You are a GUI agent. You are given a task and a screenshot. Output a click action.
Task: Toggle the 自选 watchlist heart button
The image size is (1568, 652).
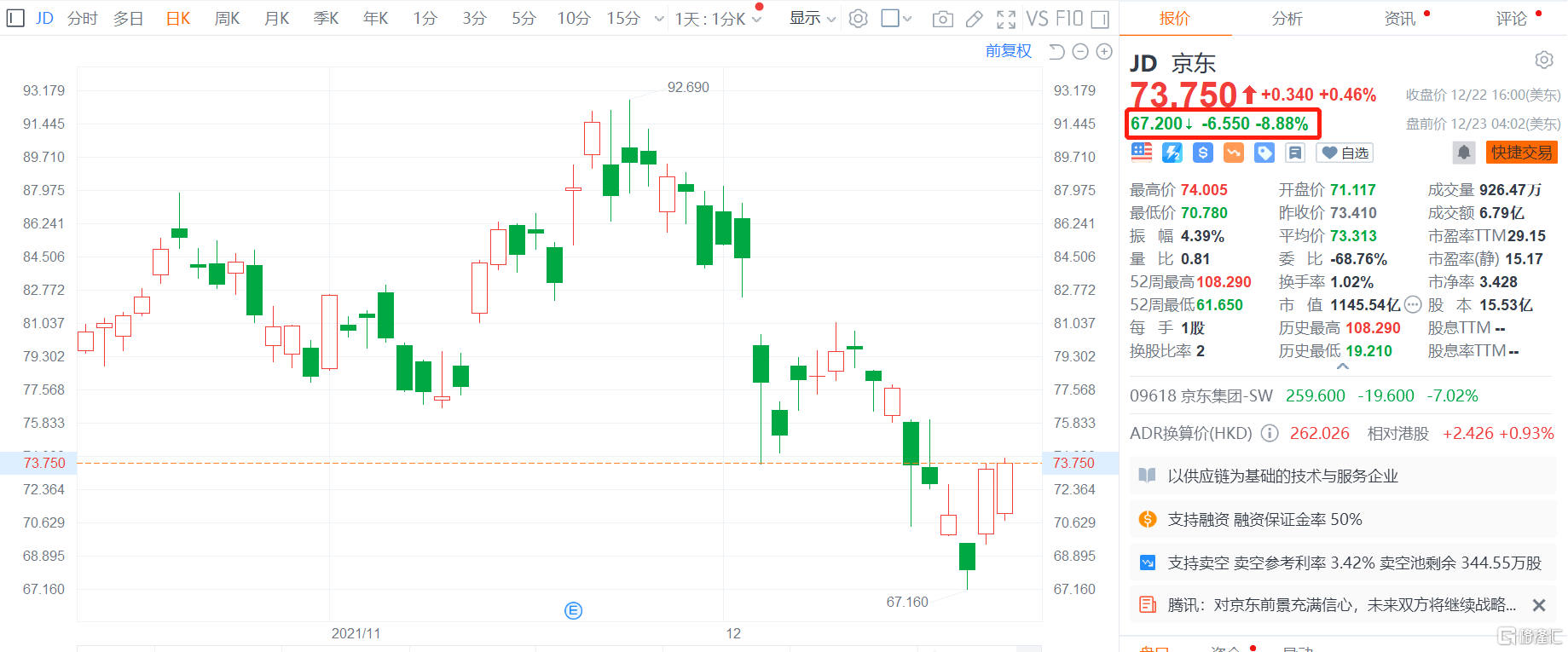1345,153
